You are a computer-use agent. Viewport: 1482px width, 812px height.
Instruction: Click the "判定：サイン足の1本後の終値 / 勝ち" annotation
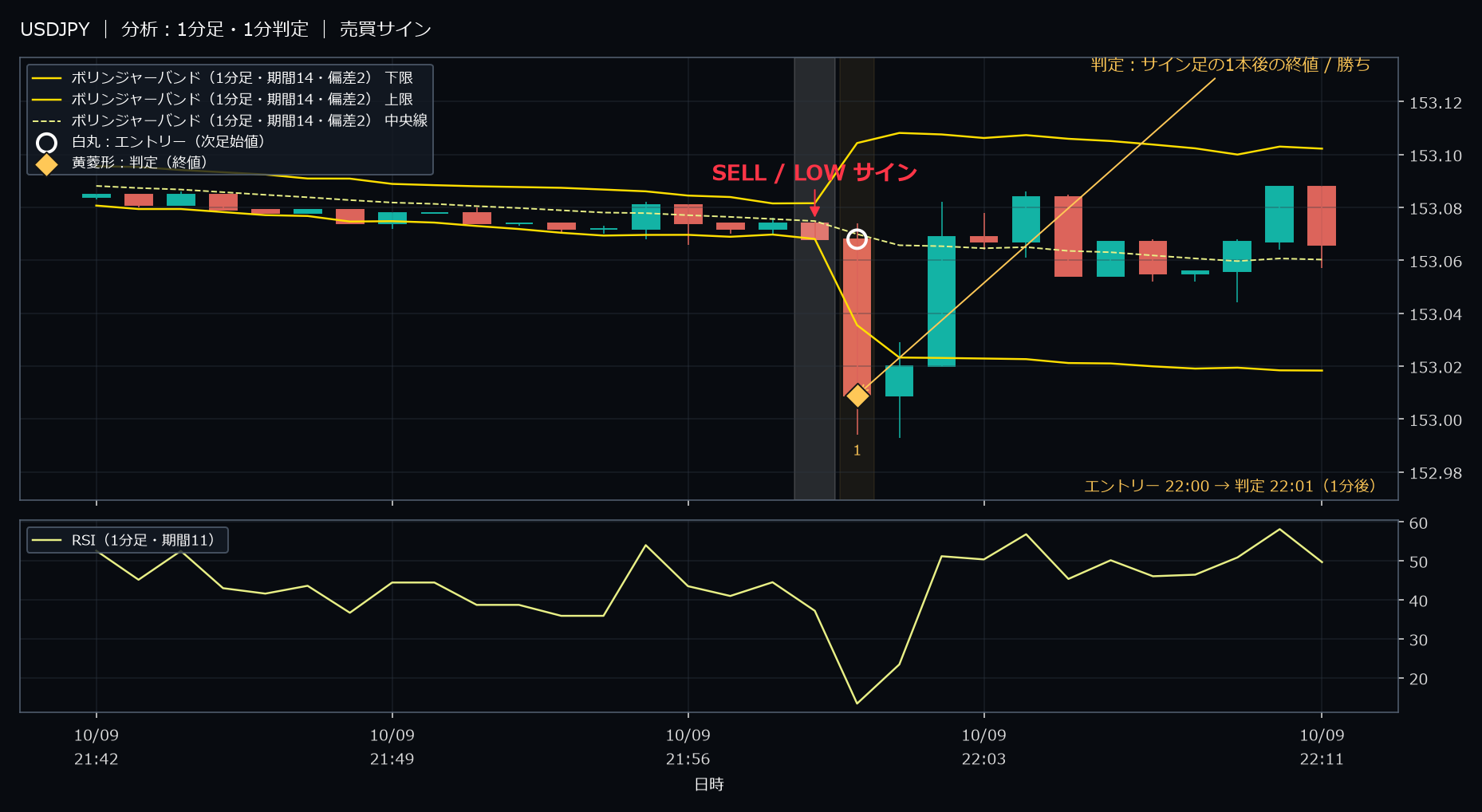click(1231, 65)
